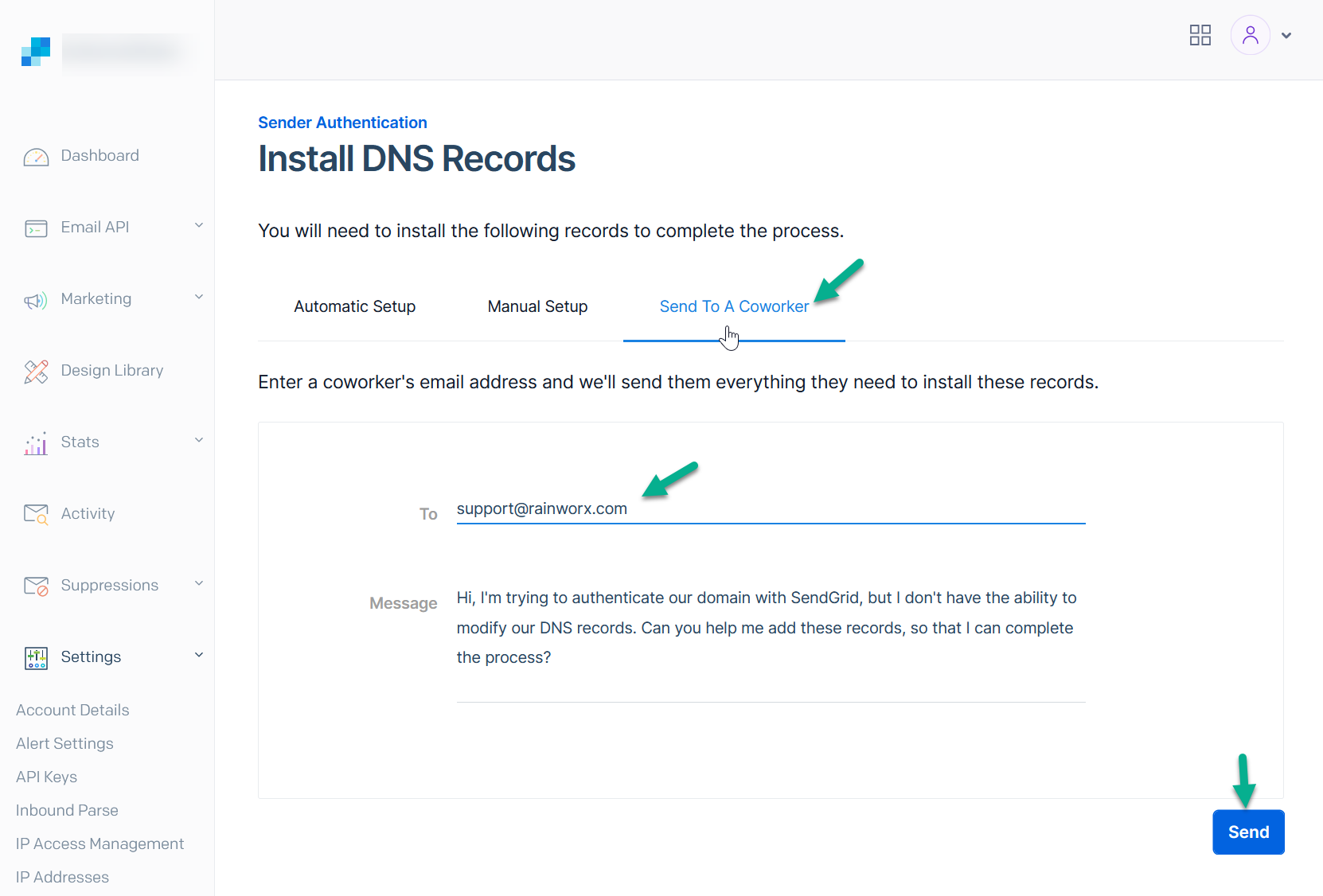Expand the Marketing chevron
Viewport: 1323px width, 896px height.
[199, 297]
